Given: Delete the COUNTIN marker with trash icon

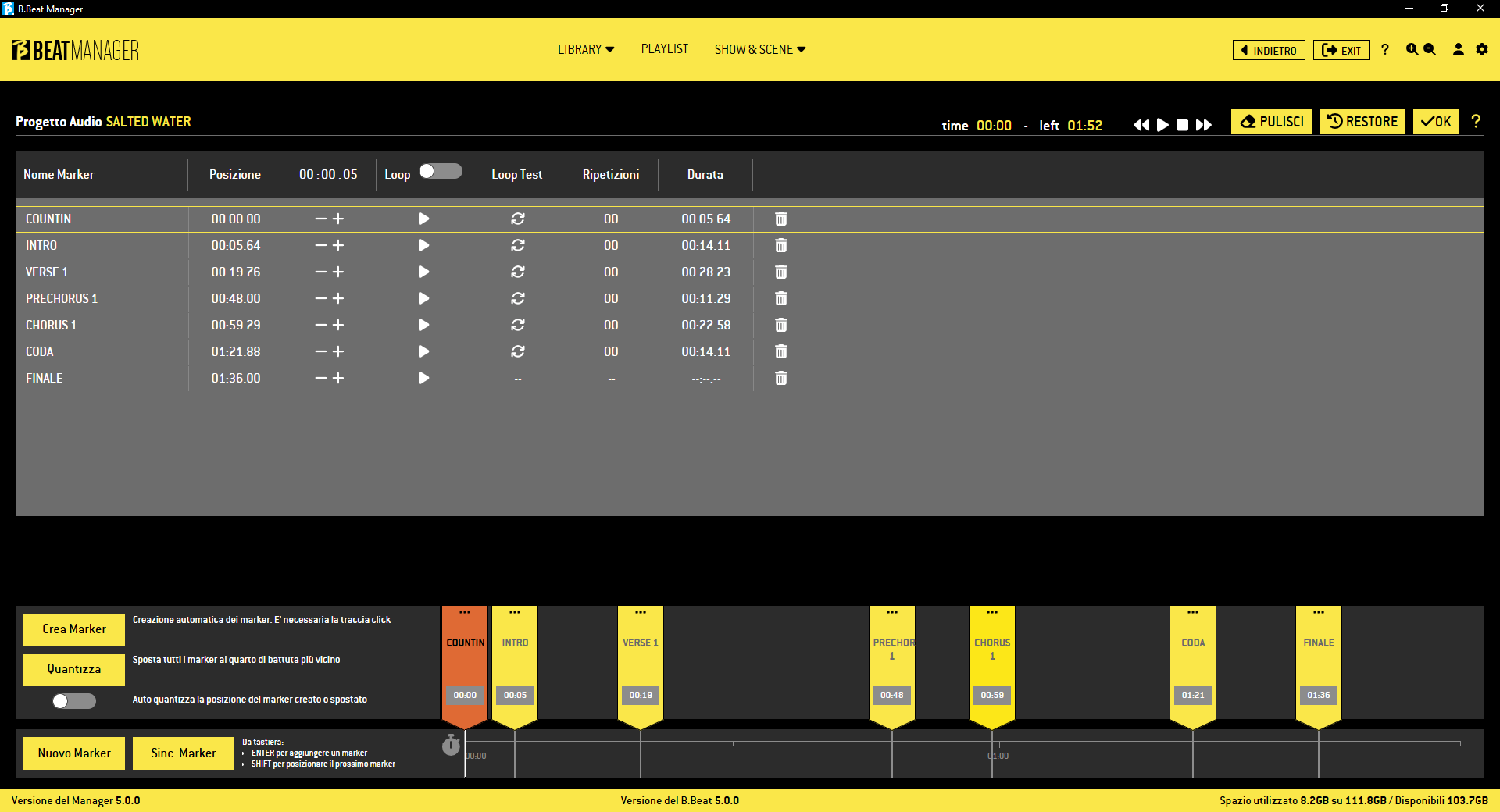Looking at the screenshot, I should [x=780, y=219].
